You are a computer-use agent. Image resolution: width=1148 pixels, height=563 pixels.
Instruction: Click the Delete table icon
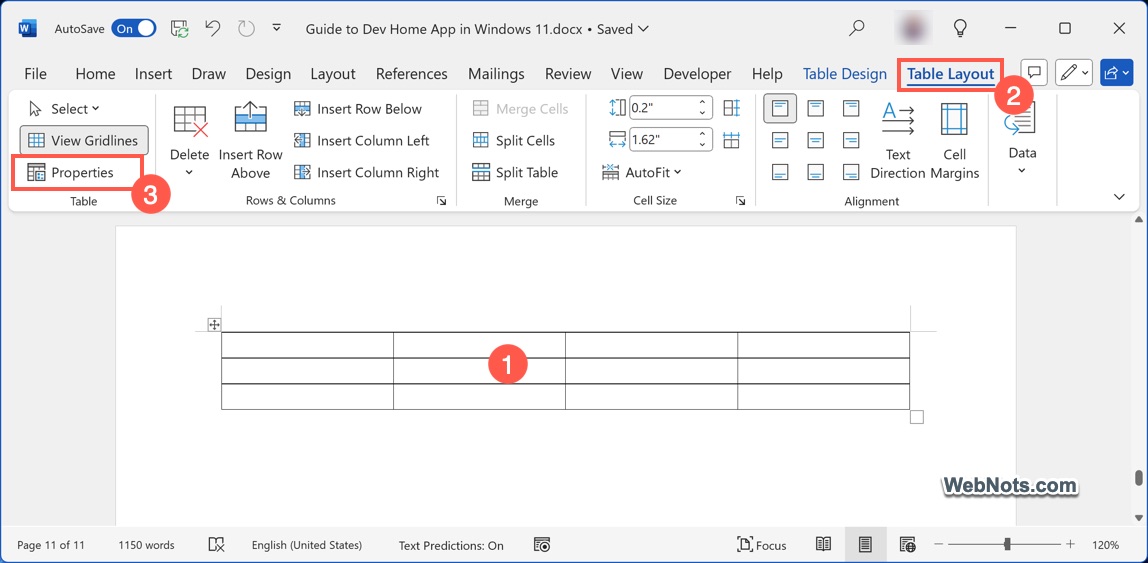pyautogui.click(x=190, y=121)
